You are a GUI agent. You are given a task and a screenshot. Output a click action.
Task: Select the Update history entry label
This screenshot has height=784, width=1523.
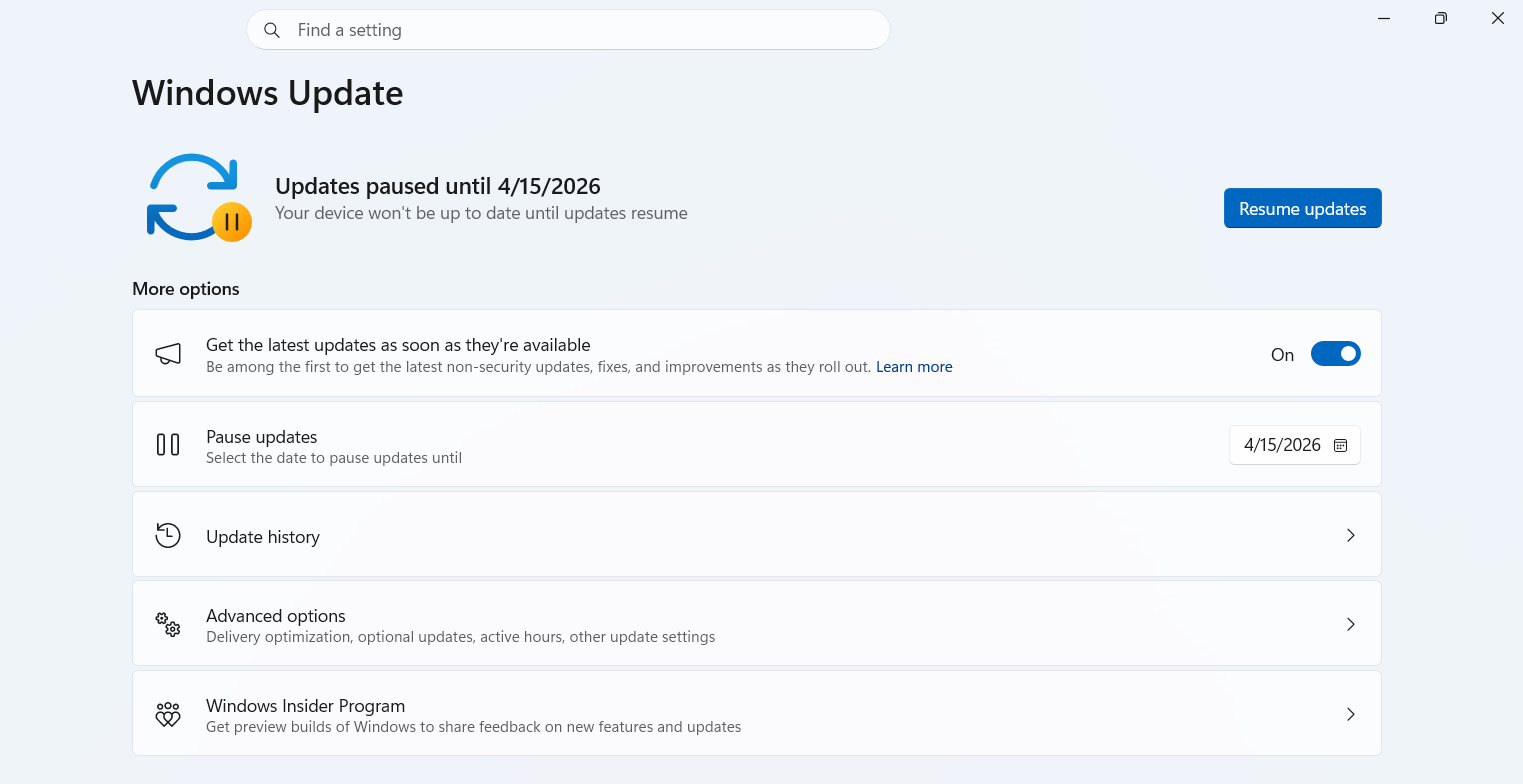(x=263, y=537)
